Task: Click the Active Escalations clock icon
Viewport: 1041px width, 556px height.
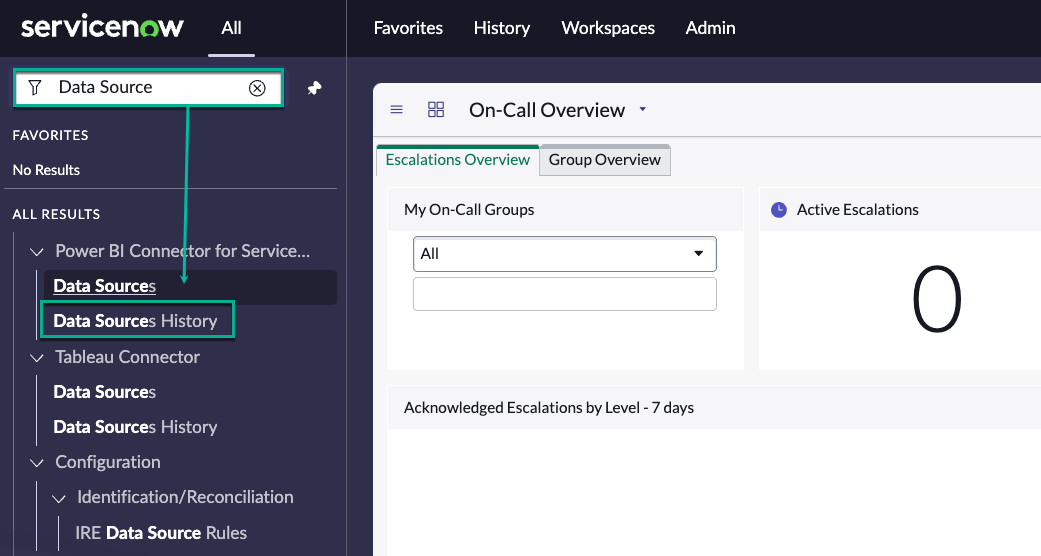Action: 779,210
